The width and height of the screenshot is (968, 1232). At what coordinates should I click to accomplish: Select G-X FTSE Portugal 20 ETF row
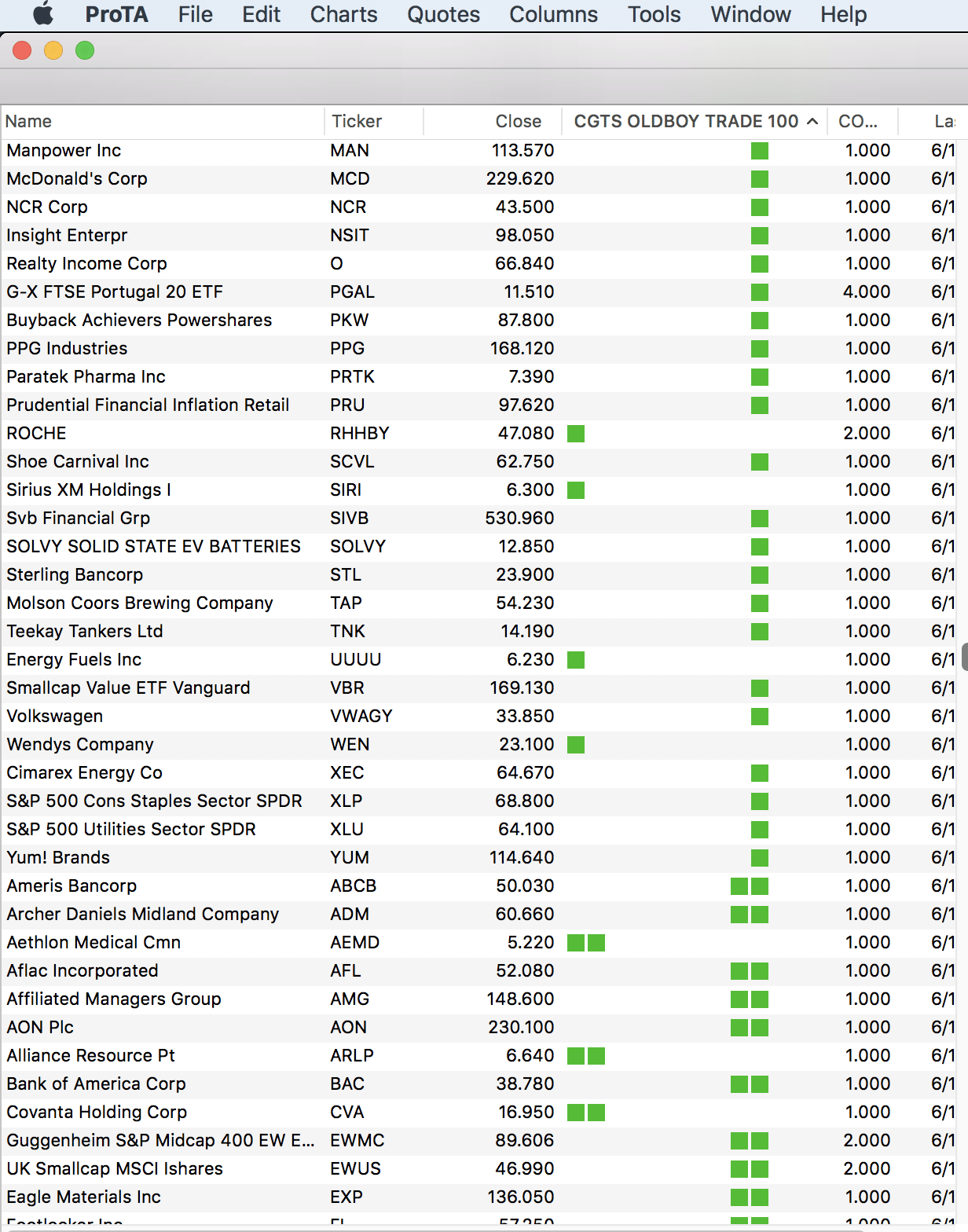click(478, 292)
